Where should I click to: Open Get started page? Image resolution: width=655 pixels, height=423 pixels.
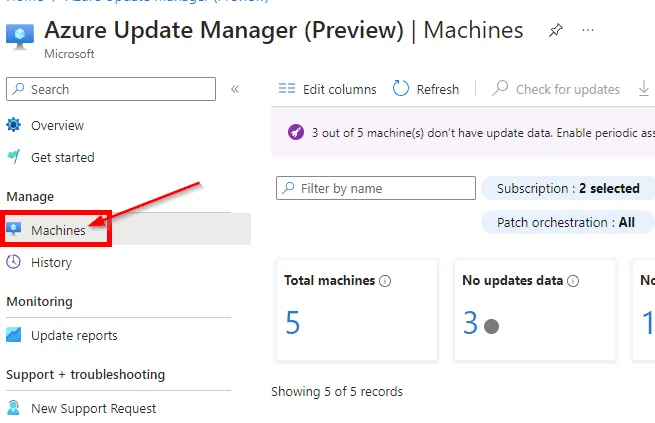click(62, 157)
